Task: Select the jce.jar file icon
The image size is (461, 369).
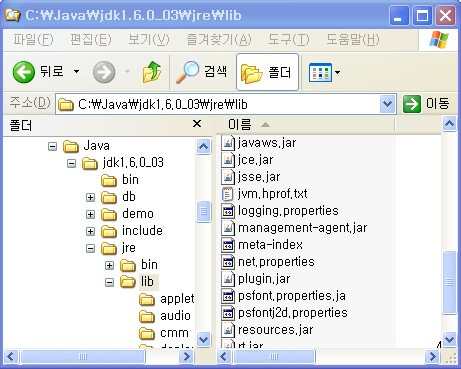Action: coord(228,160)
